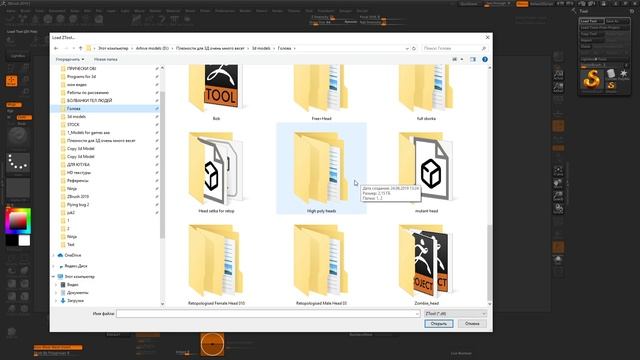Click the 'Отмена' button

472,324
